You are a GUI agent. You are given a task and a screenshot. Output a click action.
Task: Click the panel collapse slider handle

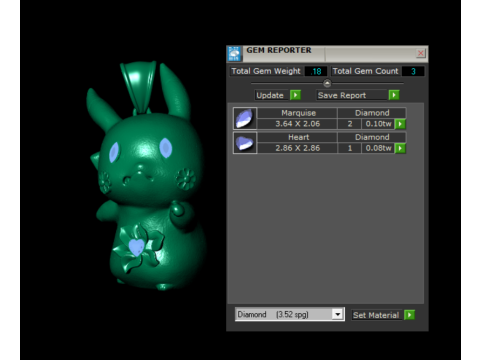pos(327,83)
